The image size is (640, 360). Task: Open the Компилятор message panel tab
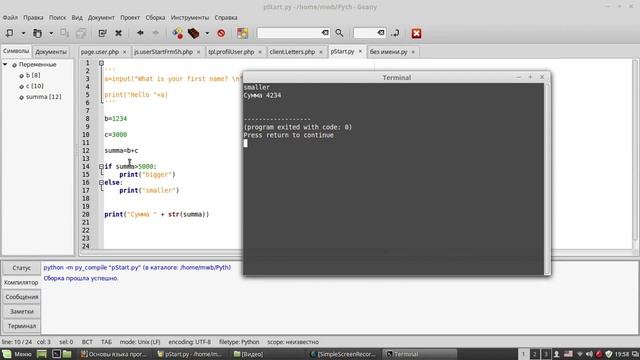click(x=21, y=282)
